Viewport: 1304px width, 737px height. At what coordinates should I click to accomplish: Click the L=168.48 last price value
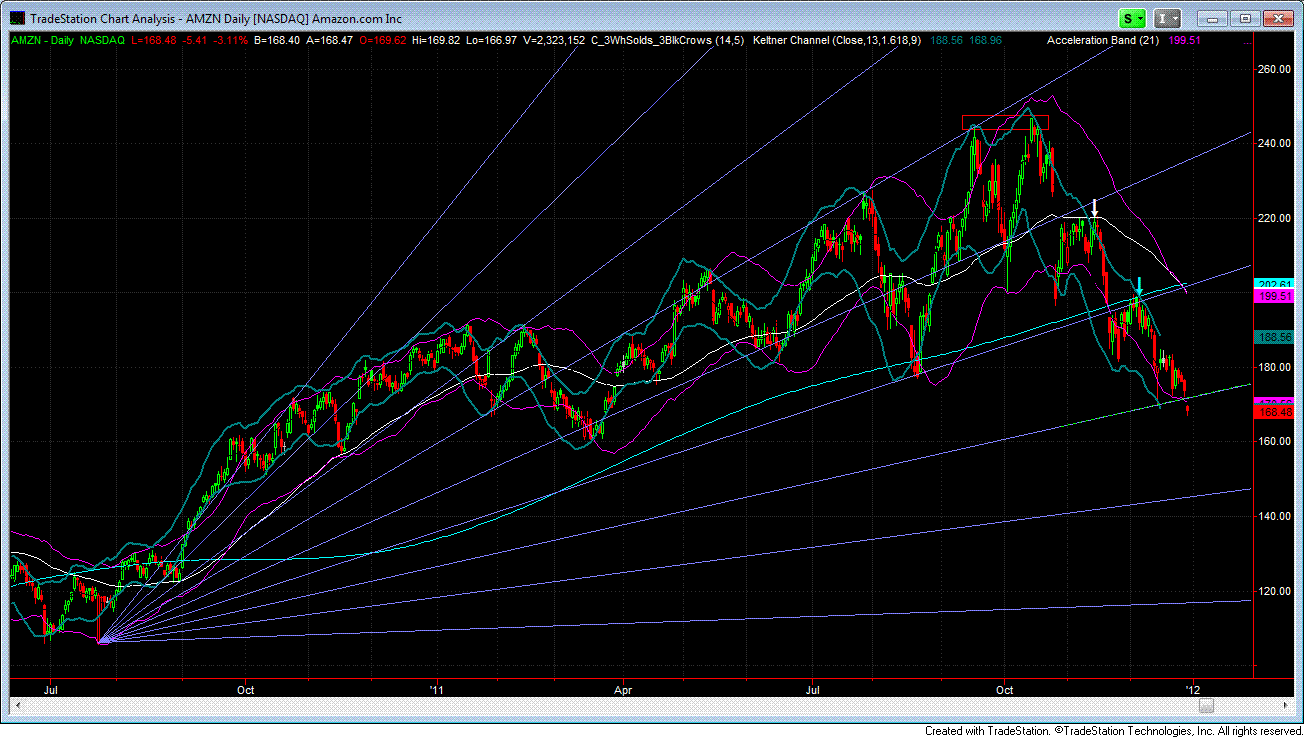tap(155, 40)
